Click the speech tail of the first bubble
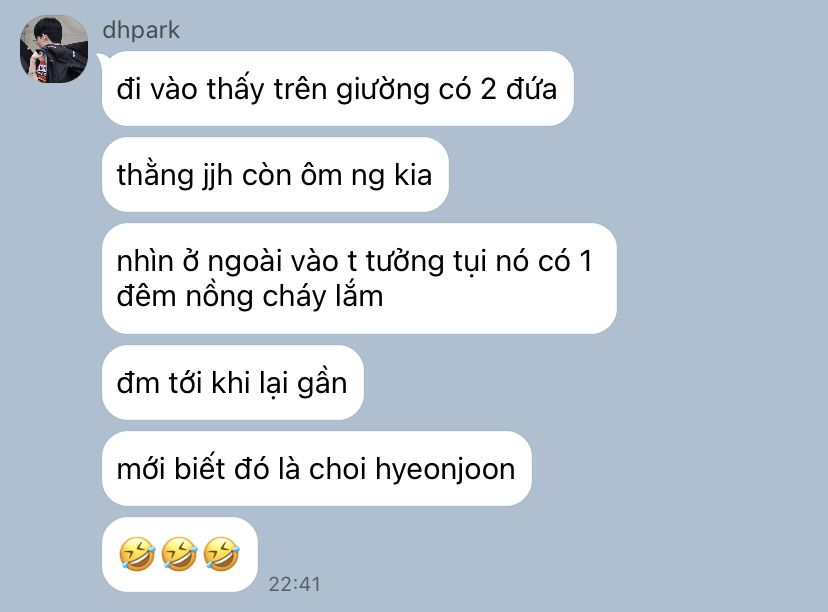Screen dimensions: 828x612 [x=101, y=58]
